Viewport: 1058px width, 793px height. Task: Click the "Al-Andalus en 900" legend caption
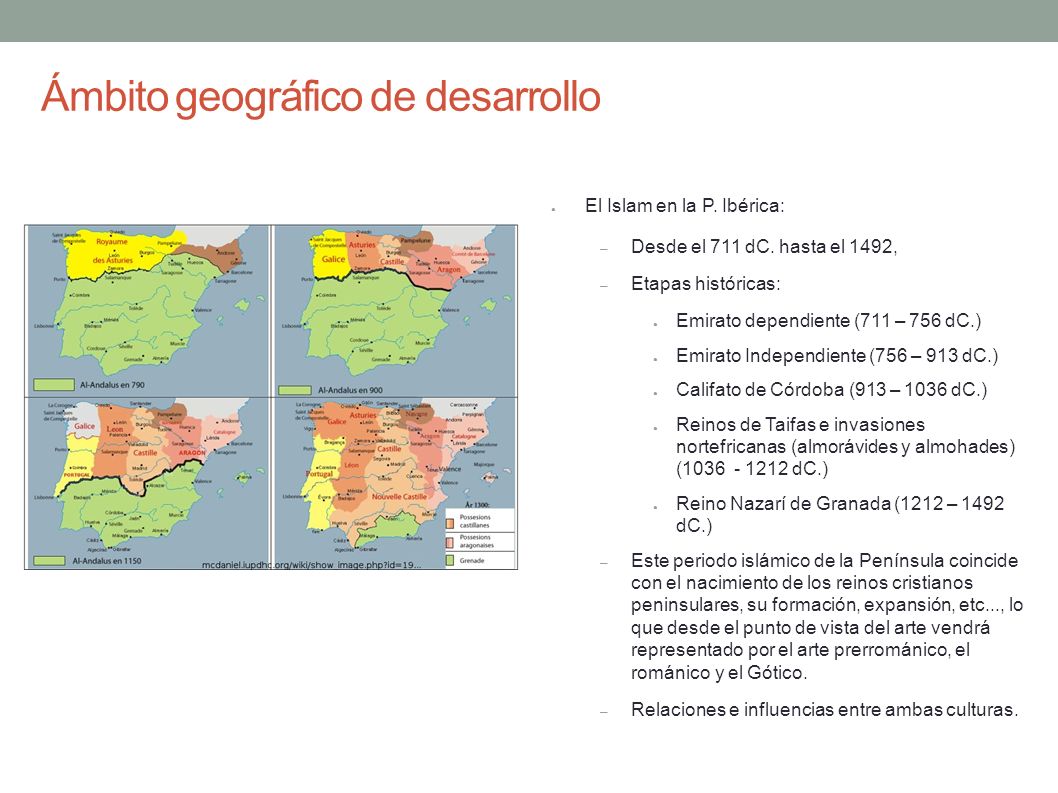[350, 390]
